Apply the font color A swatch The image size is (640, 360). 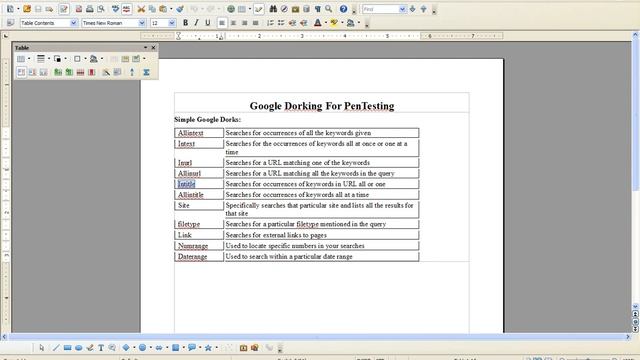(318, 23)
